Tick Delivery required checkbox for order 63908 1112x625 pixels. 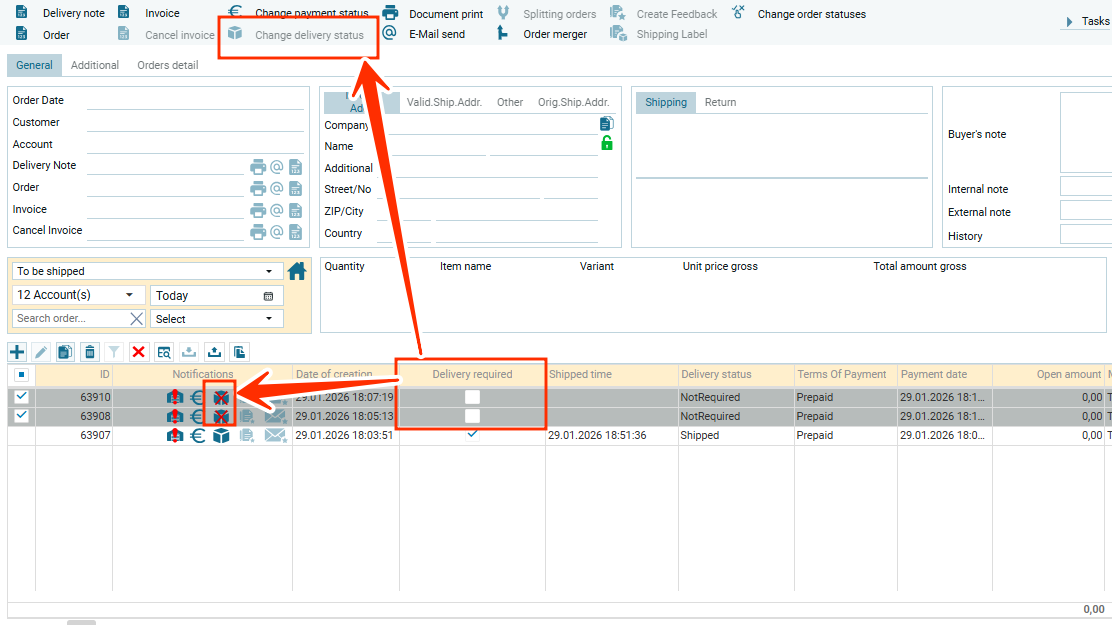pyautogui.click(x=472, y=416)
